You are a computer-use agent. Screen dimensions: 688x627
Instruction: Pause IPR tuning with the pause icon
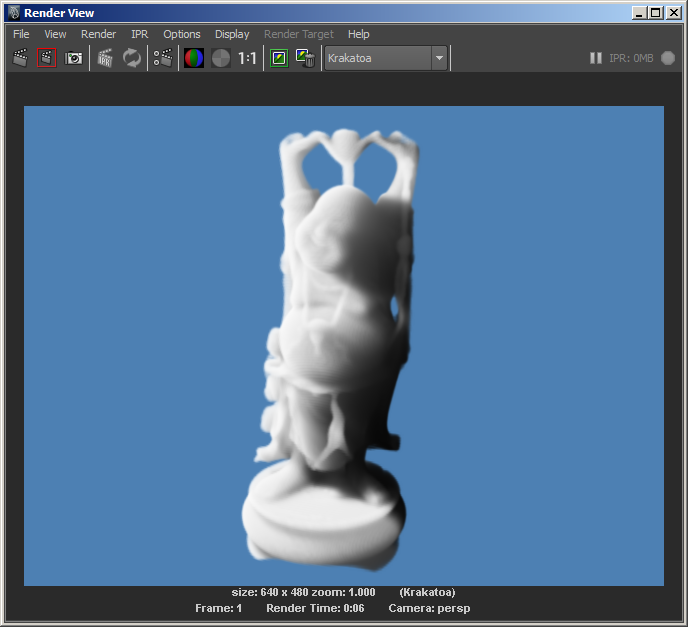point(595,58)
